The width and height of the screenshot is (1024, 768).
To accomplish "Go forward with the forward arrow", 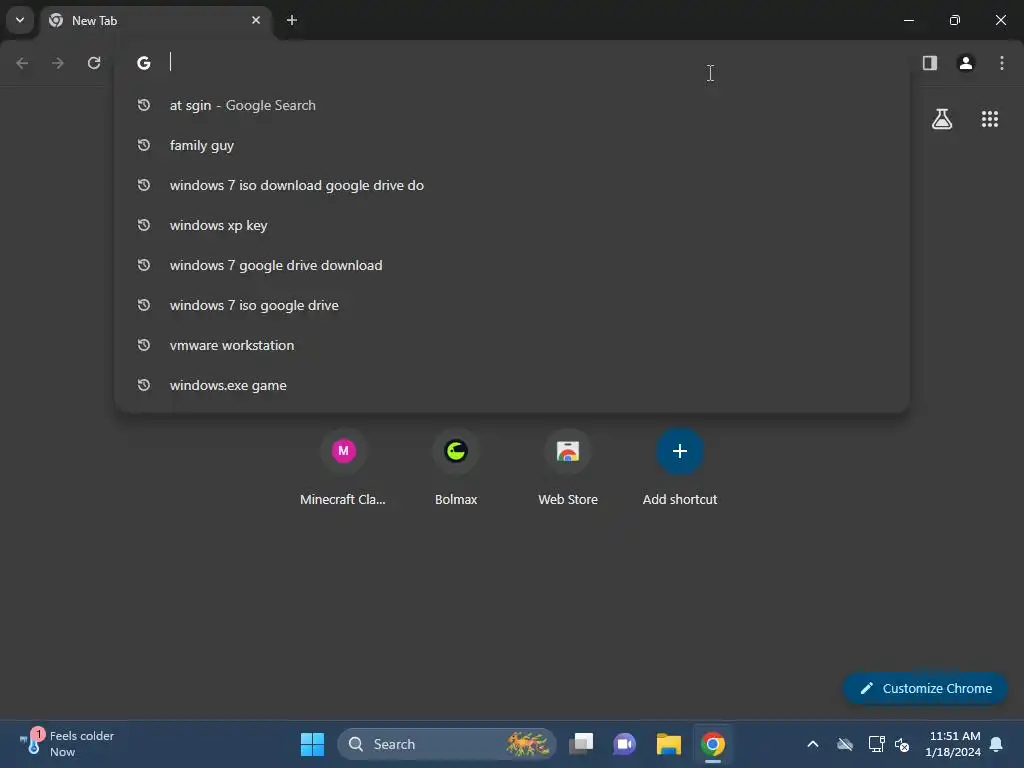I will click(x=58, y=63).
